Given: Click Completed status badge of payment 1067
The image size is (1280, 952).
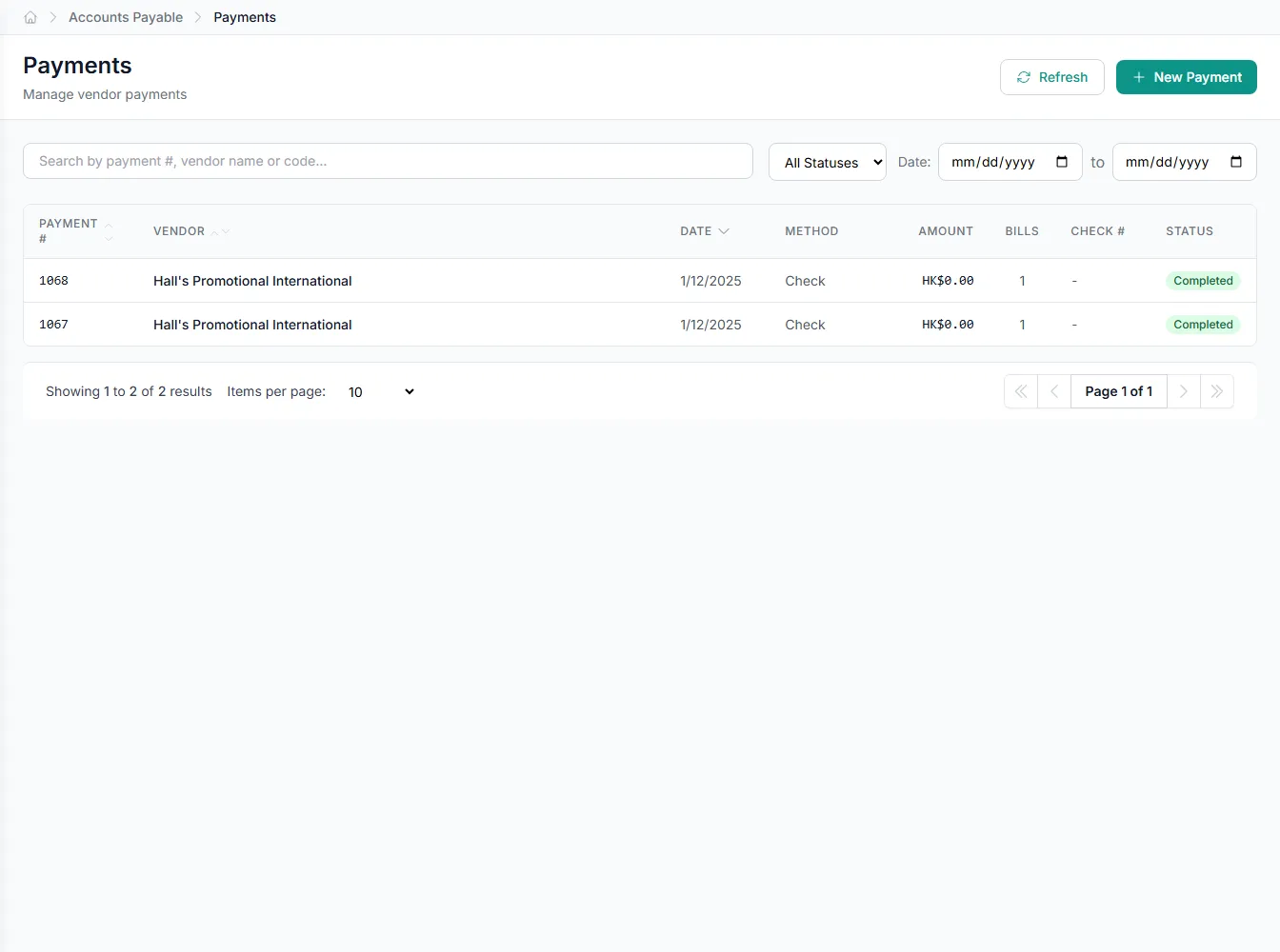Looking at the screenshot, I should 1203,325.
